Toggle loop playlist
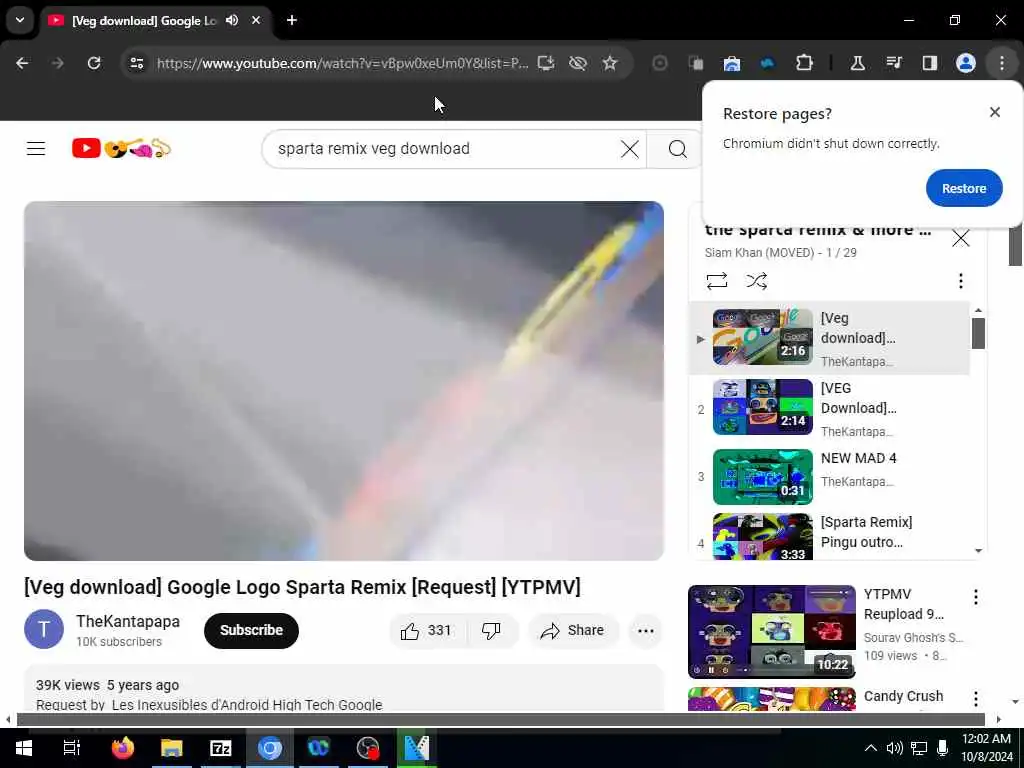This screenshot has width=1024, height=768. click(717, 281)
